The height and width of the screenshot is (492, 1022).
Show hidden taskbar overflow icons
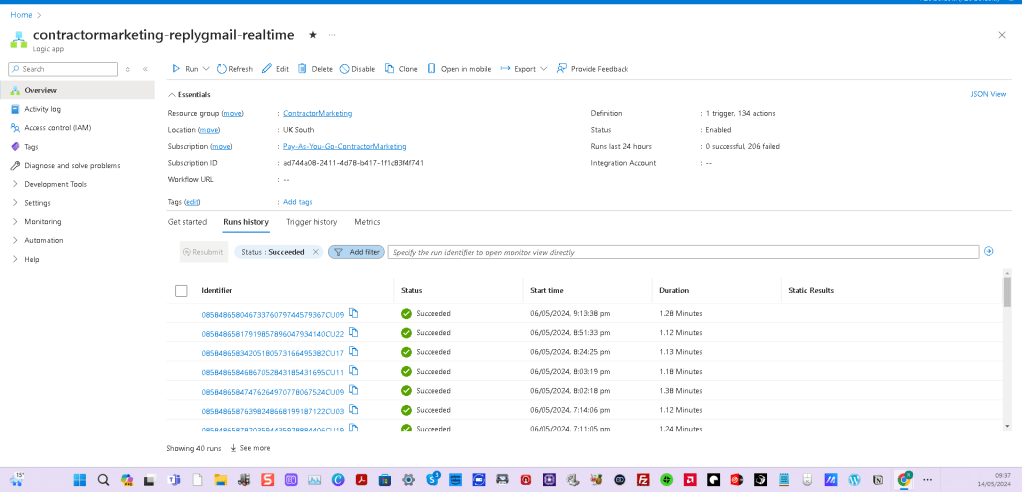coord(928,480)
